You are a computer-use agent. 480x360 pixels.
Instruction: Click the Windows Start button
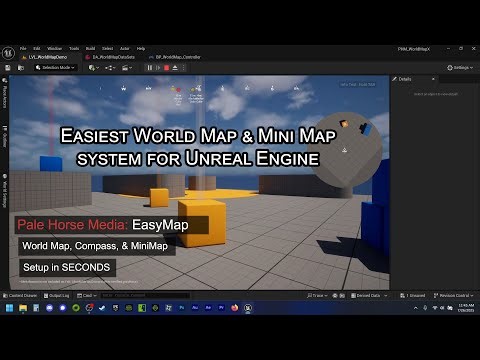coord(9,308)
